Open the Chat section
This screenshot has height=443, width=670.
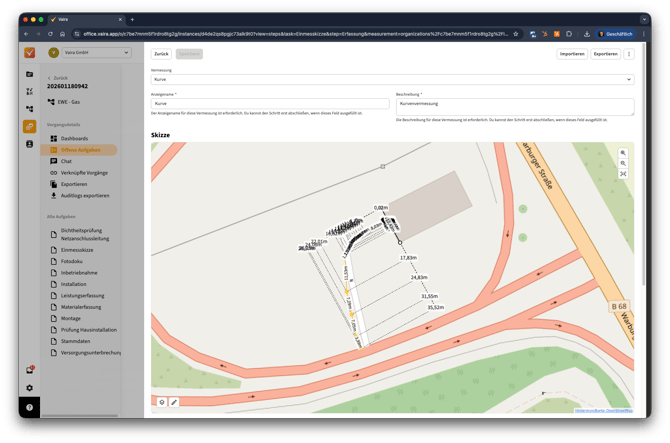coord(66,161)
